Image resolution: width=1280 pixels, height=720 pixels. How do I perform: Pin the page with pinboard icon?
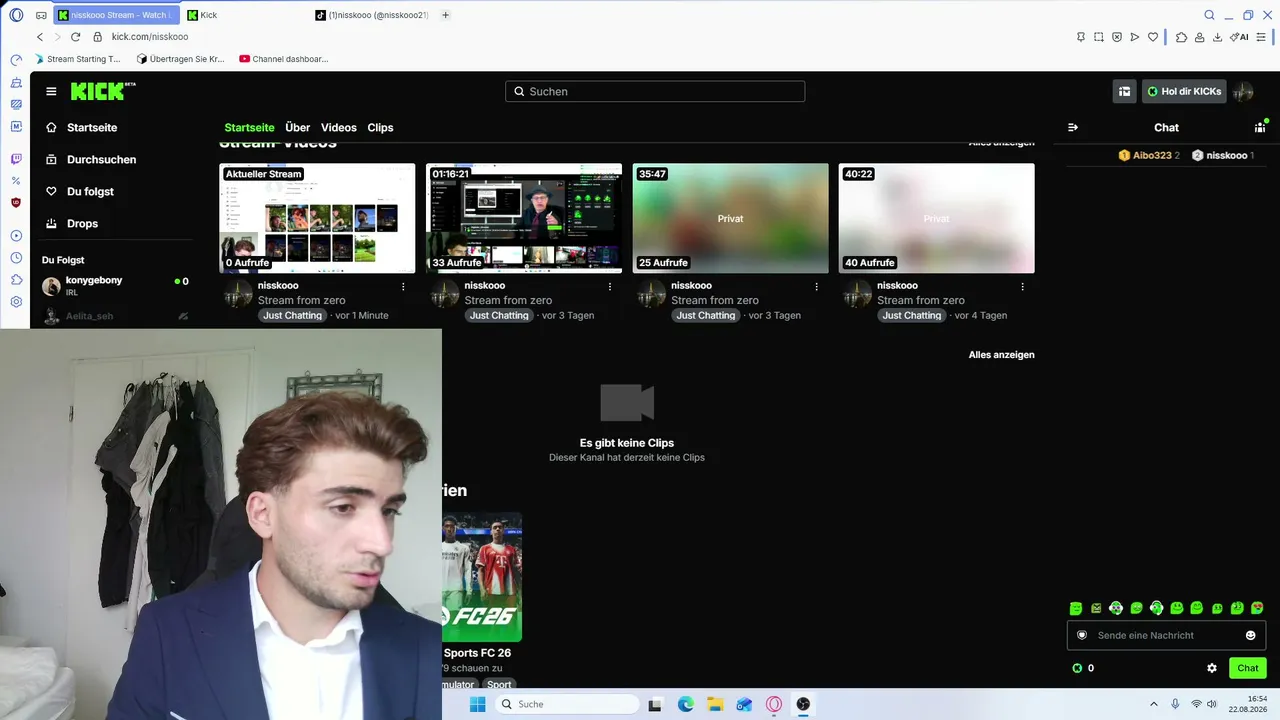click(1081, 37)
